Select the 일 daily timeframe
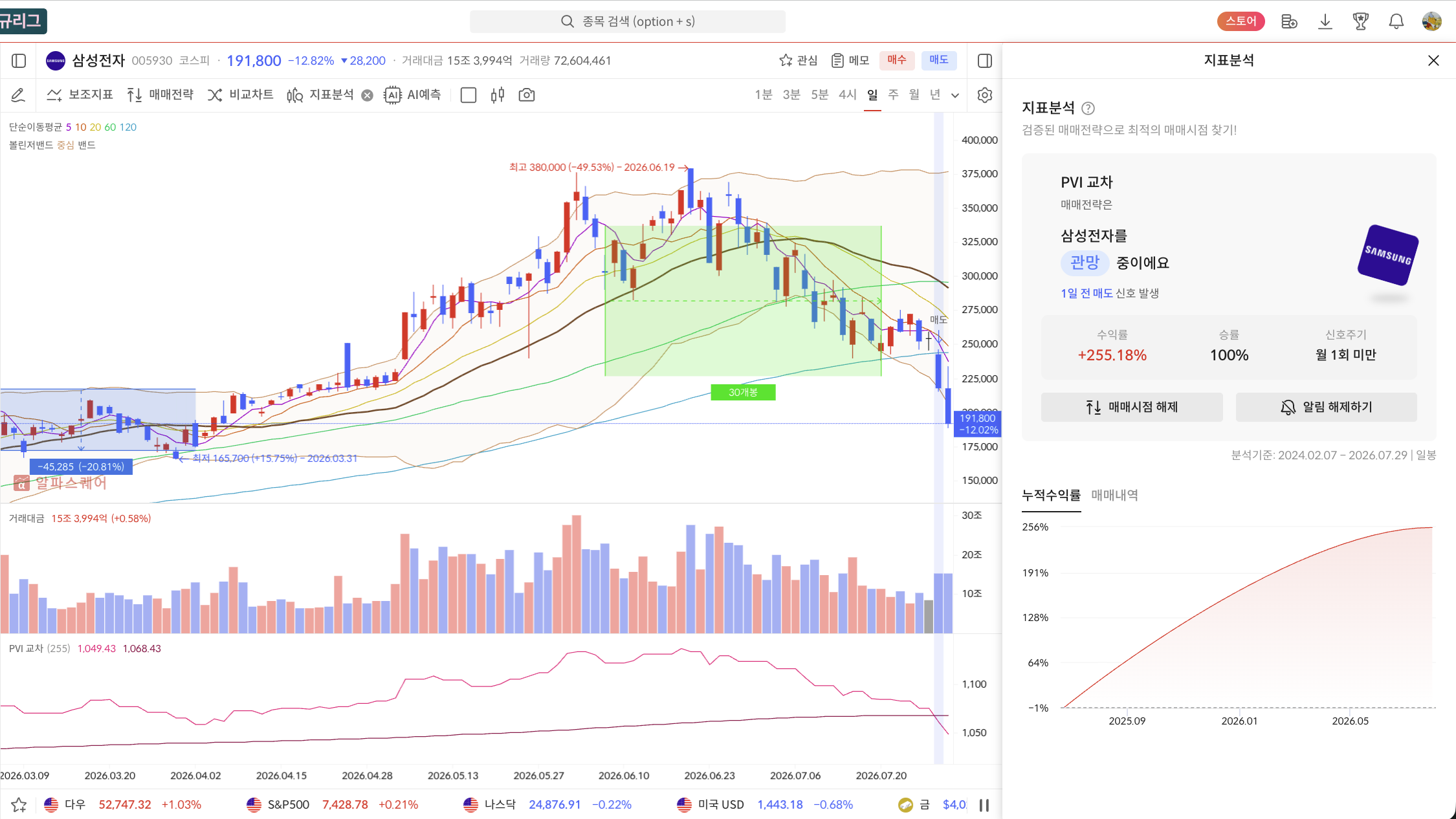The image size is (1456, 819). (x=873, y=95)
